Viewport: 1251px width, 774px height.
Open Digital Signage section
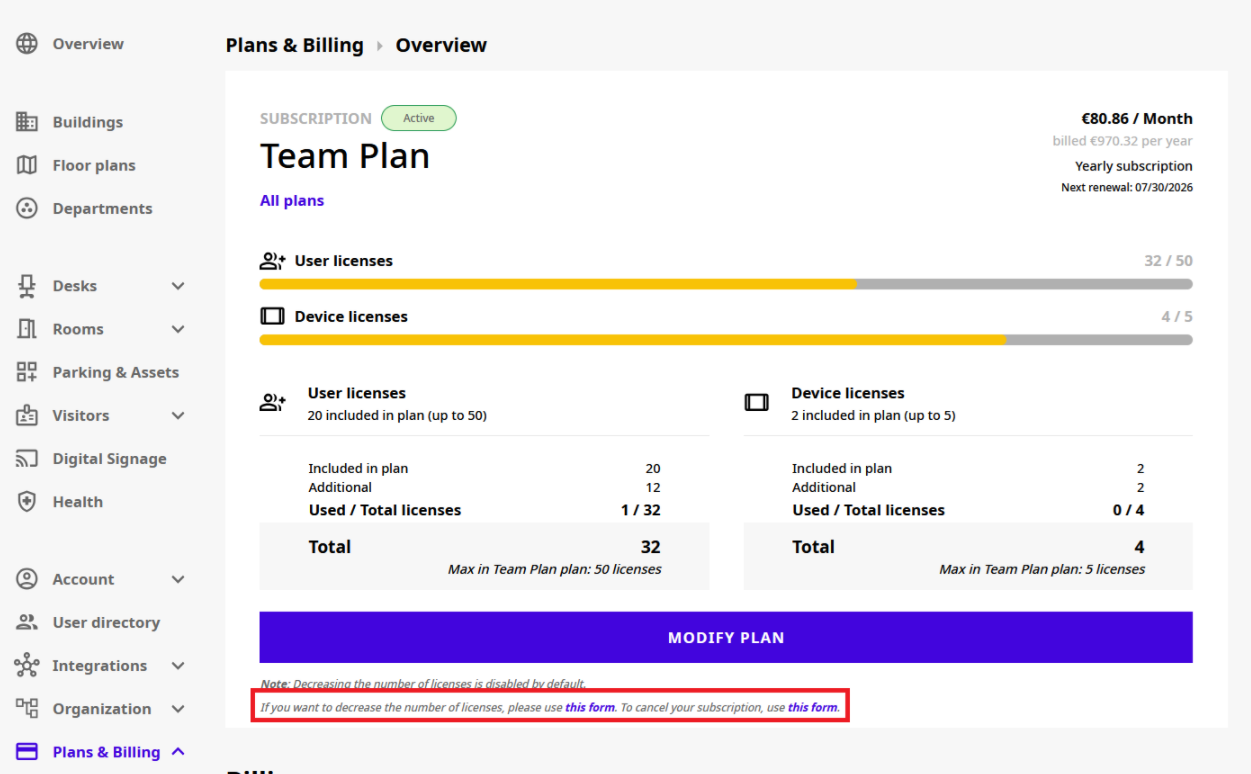[x=110, y=459]
